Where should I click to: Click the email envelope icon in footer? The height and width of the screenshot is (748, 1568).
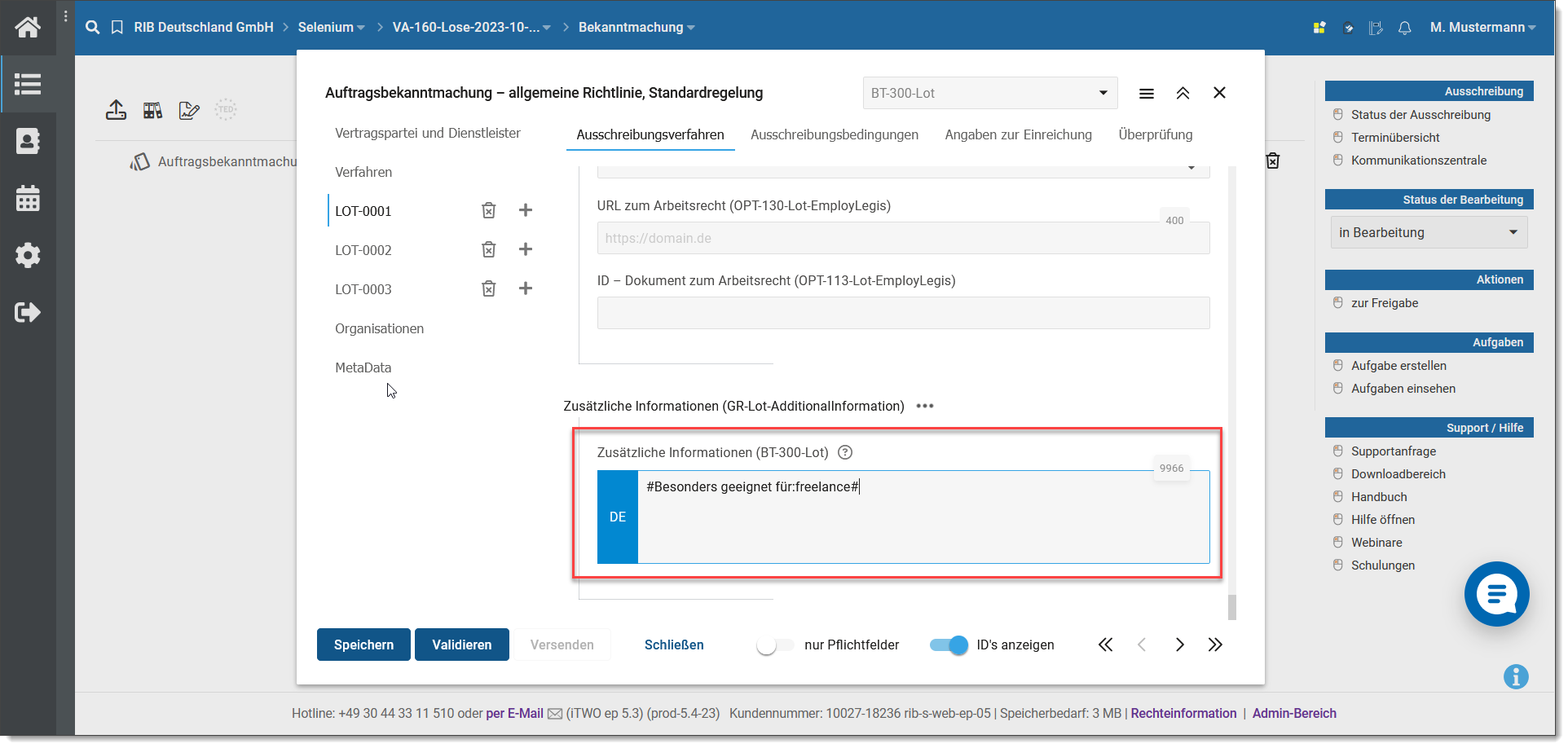click(555, 714)
